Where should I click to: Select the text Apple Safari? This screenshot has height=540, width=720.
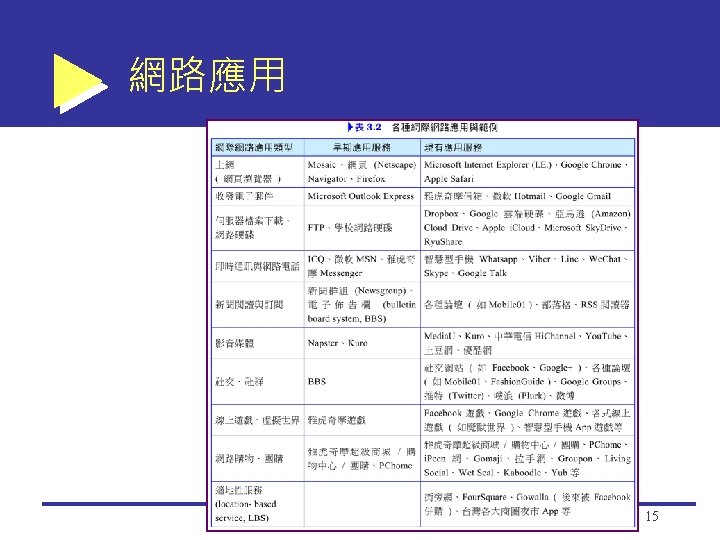[x=449, y=179]
